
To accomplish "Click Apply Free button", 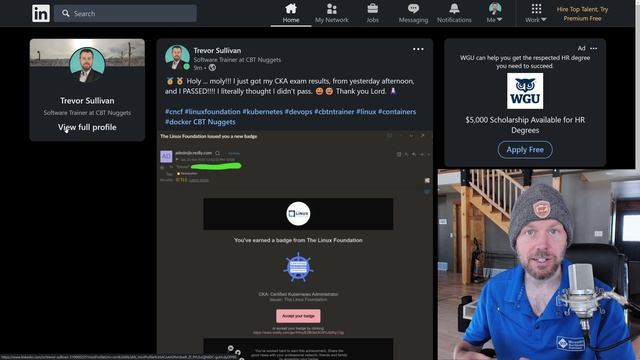I will coord(525,150).
